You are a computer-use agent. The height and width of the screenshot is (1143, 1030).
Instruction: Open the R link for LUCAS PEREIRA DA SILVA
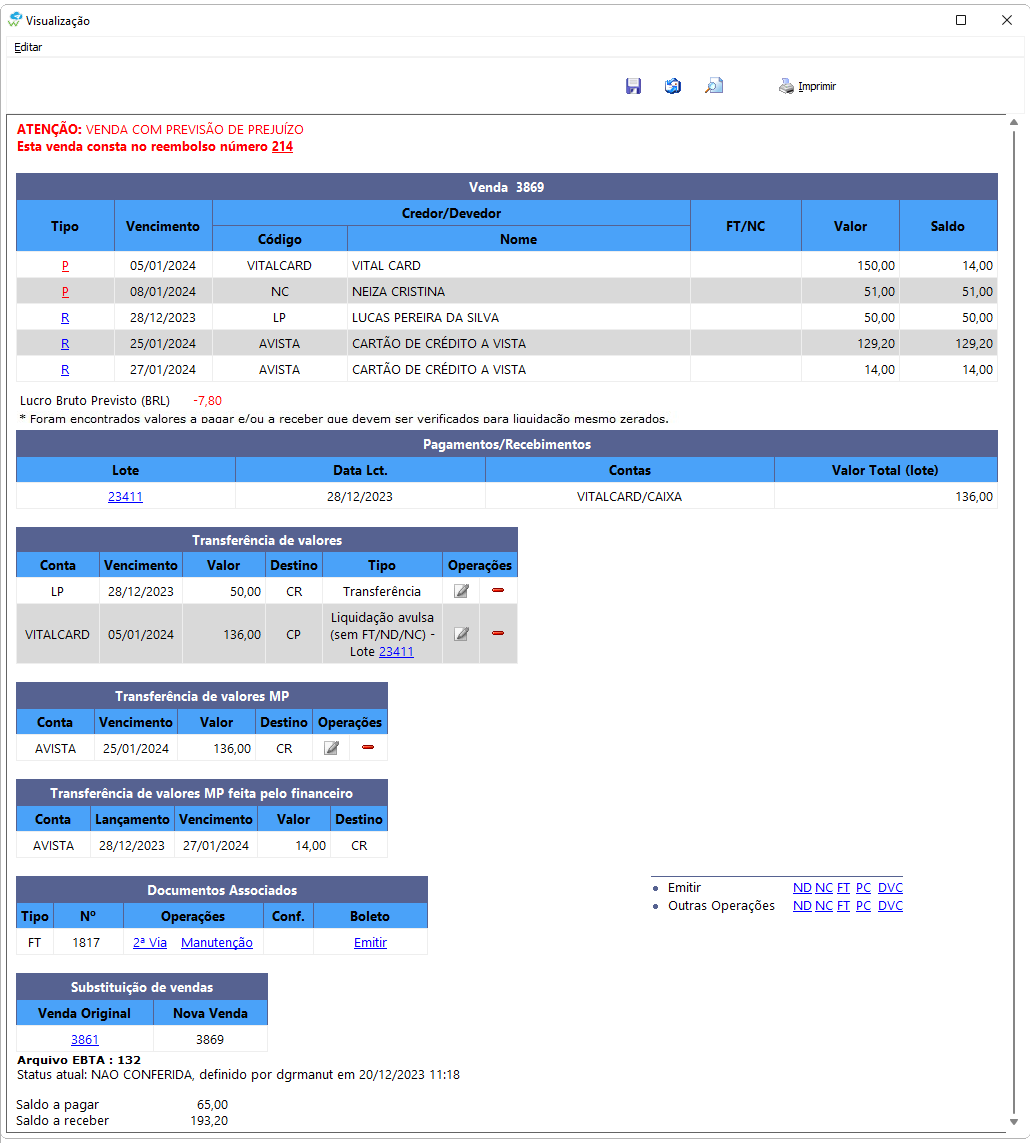coord(65,318)
